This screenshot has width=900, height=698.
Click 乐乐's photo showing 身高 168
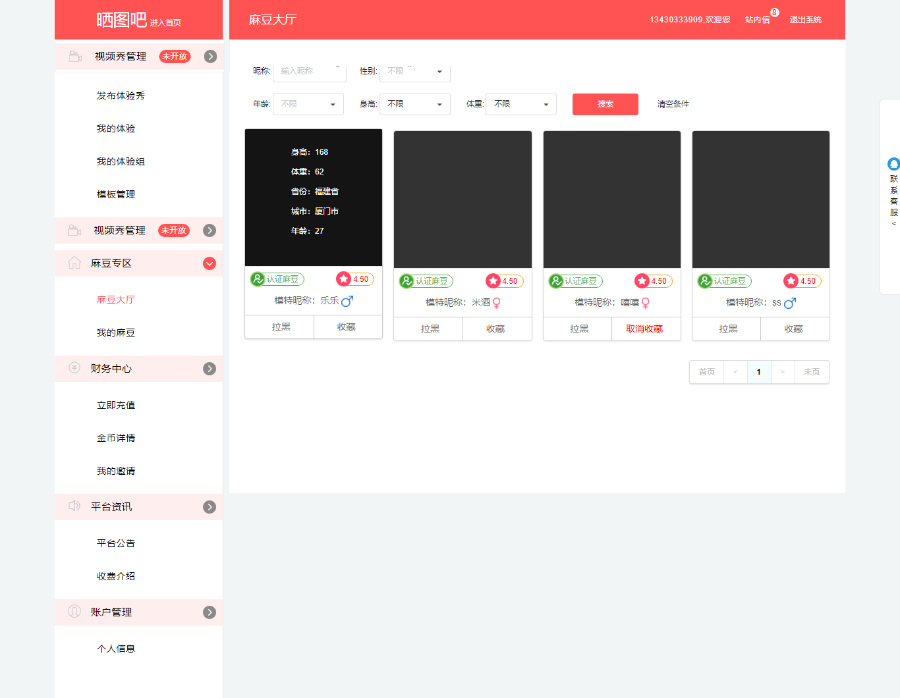pos(313,197)
